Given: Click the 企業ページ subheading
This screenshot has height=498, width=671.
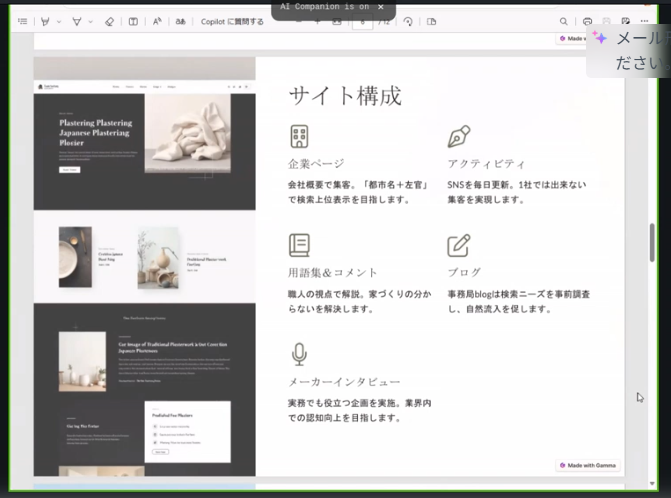Looking at the screenshot, I should 316,163.
